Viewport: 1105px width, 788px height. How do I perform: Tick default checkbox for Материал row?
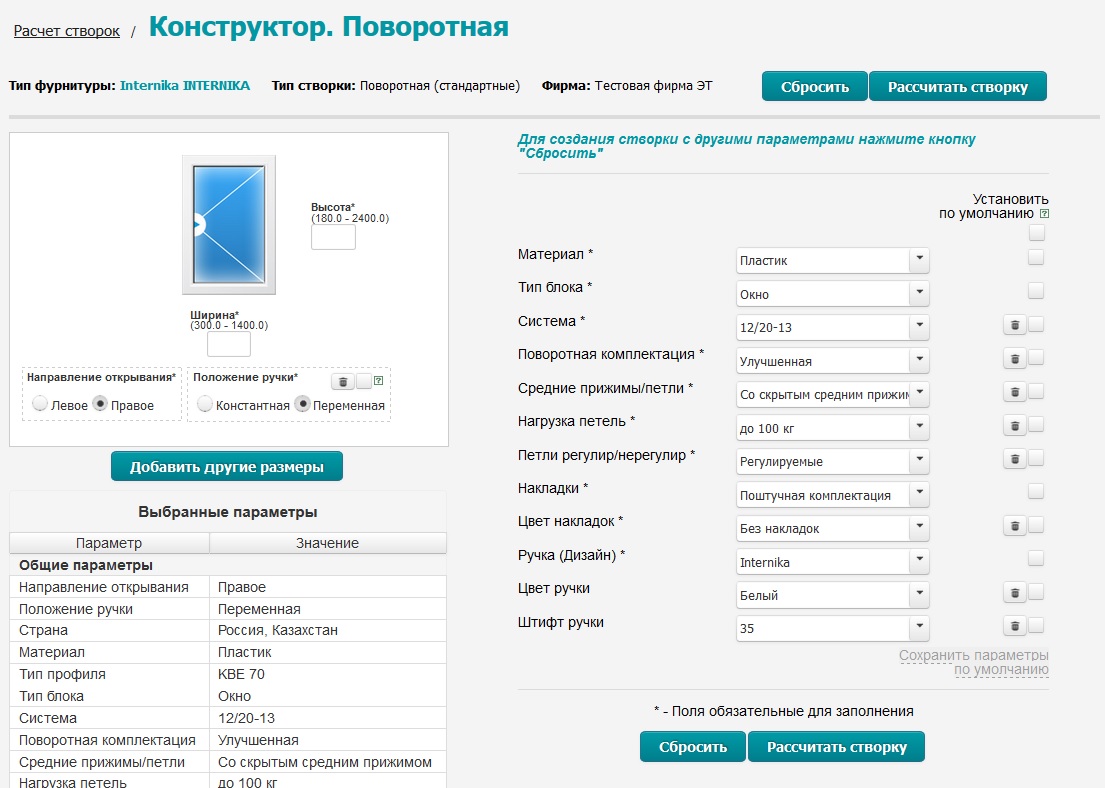click(x=1036, y=257)
